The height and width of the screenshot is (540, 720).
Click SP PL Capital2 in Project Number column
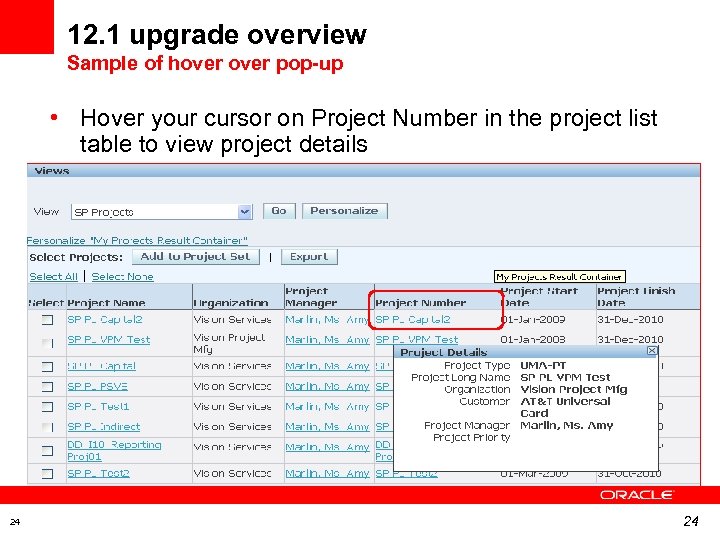(x=413, y=320)
